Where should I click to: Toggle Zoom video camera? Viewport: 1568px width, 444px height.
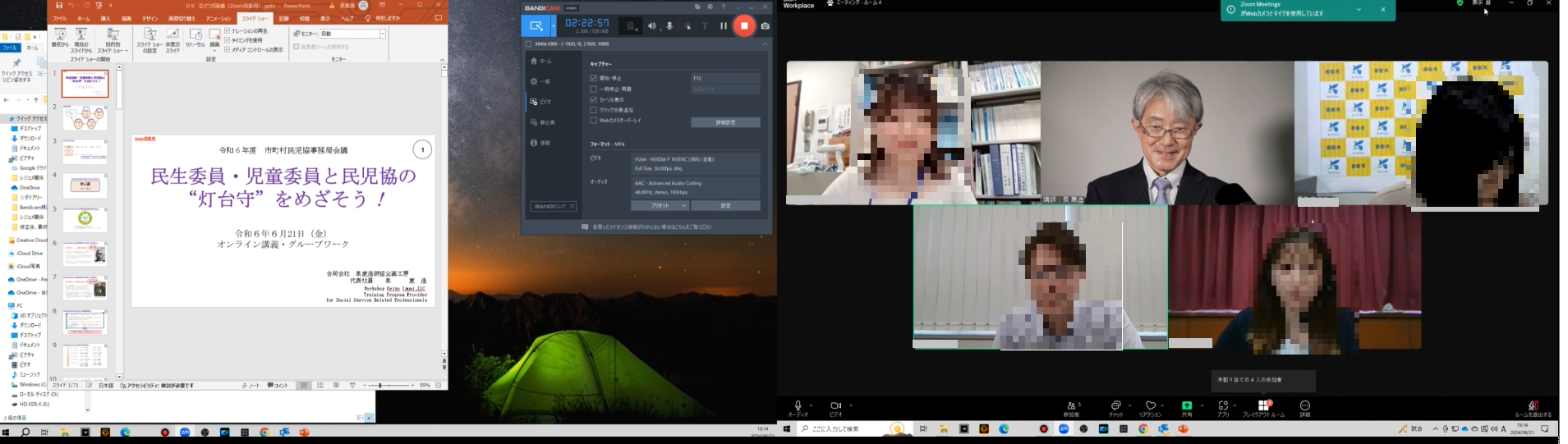point(836,409)
